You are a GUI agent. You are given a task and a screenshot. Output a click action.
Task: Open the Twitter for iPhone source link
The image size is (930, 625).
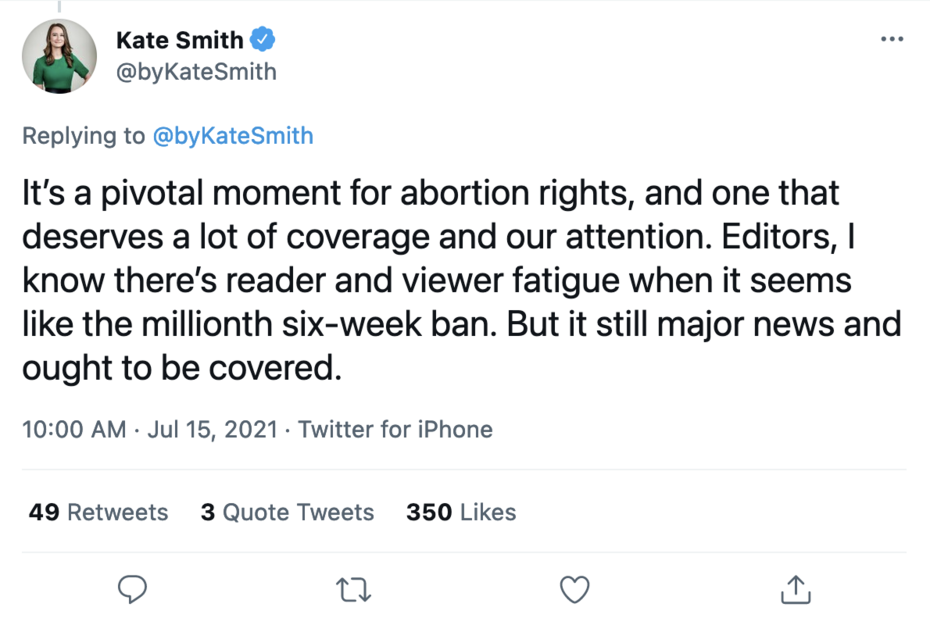tap(395, 430)
